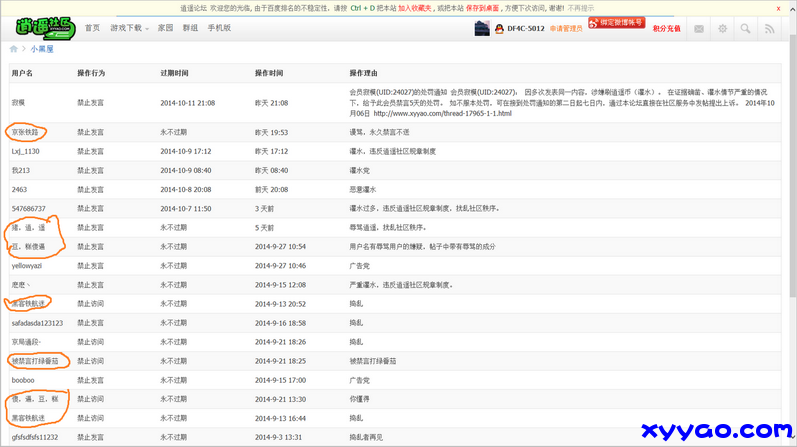
Task: Open the 家园 navigation item
Action: click(x=165, y=28)
